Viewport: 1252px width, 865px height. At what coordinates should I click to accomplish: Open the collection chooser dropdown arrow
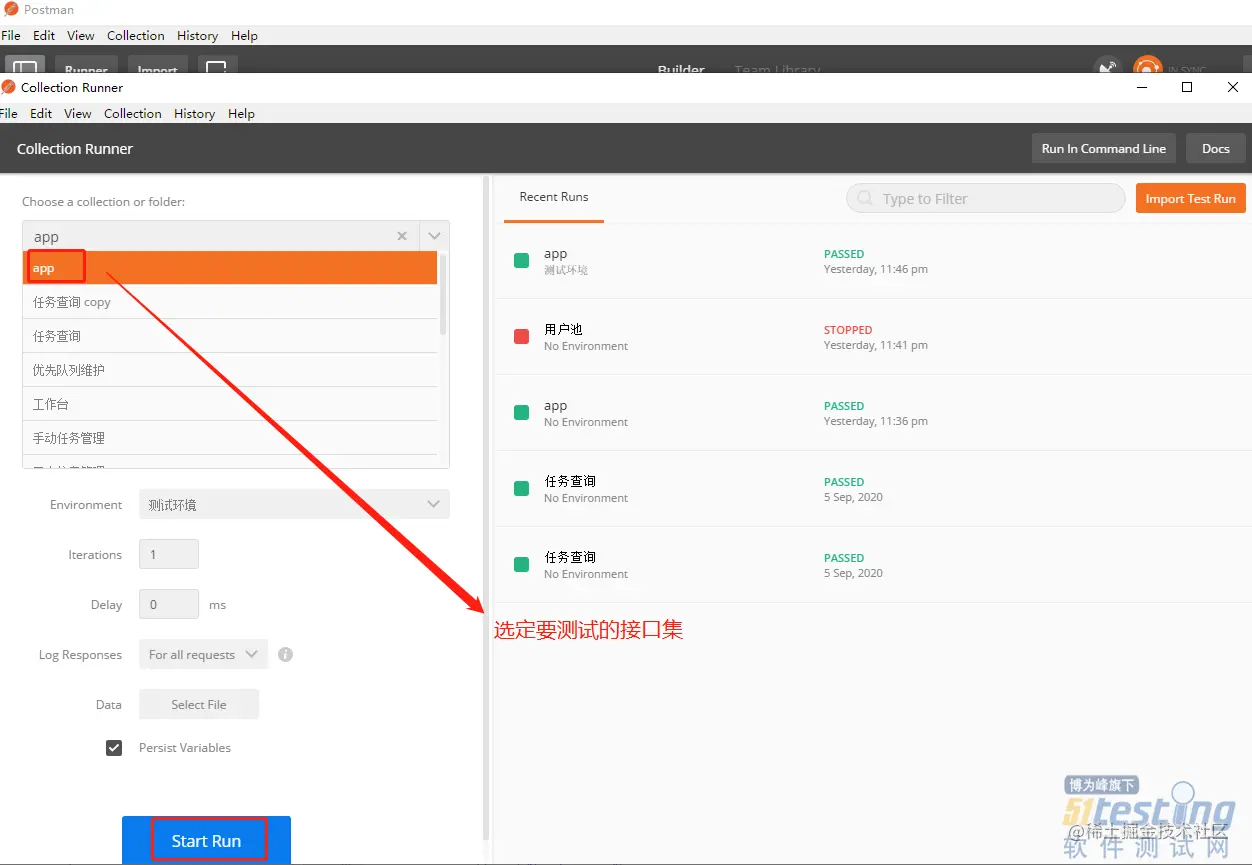click(434, 236)
